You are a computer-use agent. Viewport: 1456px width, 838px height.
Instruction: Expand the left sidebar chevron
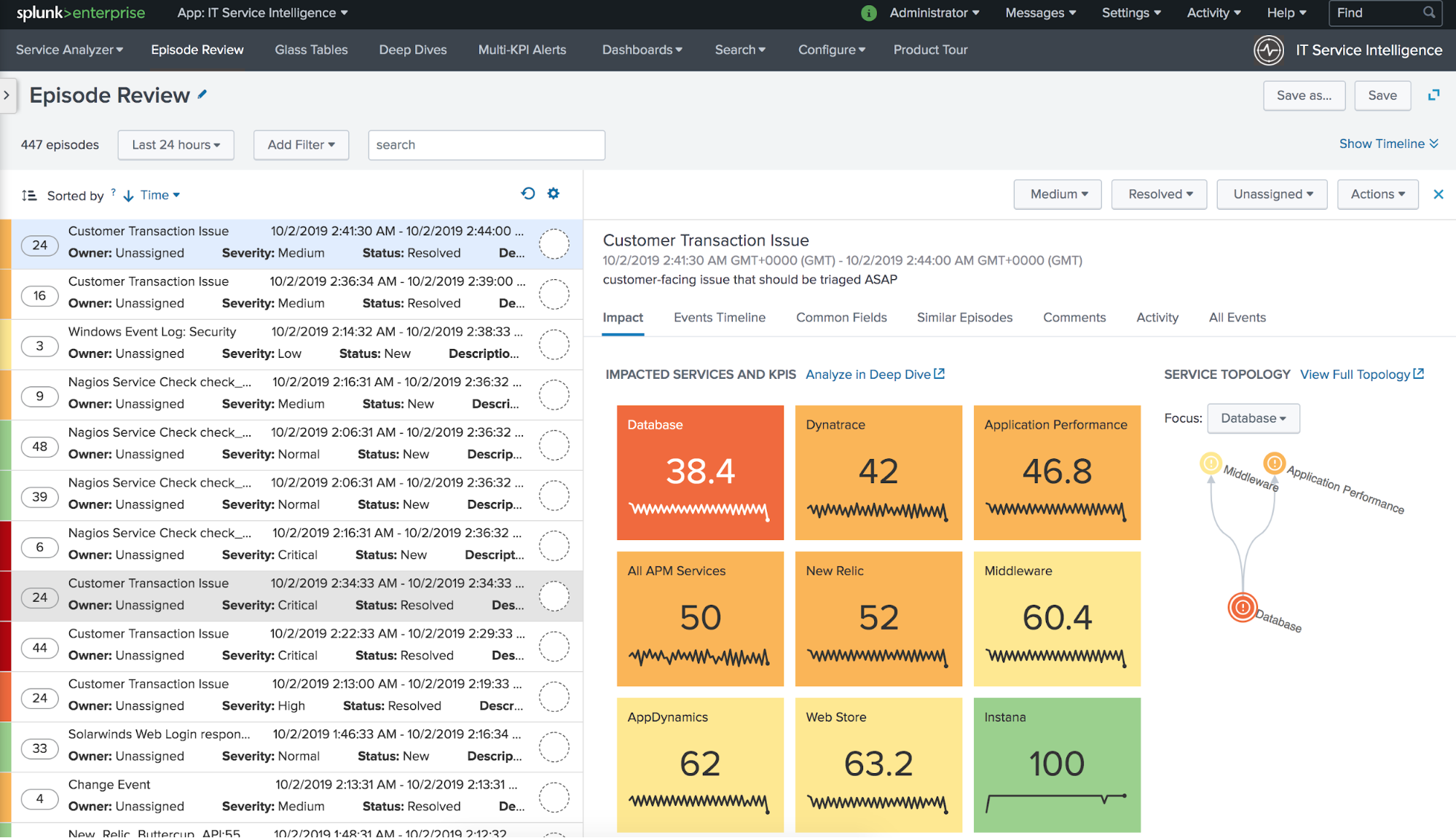tap(7, 95)
